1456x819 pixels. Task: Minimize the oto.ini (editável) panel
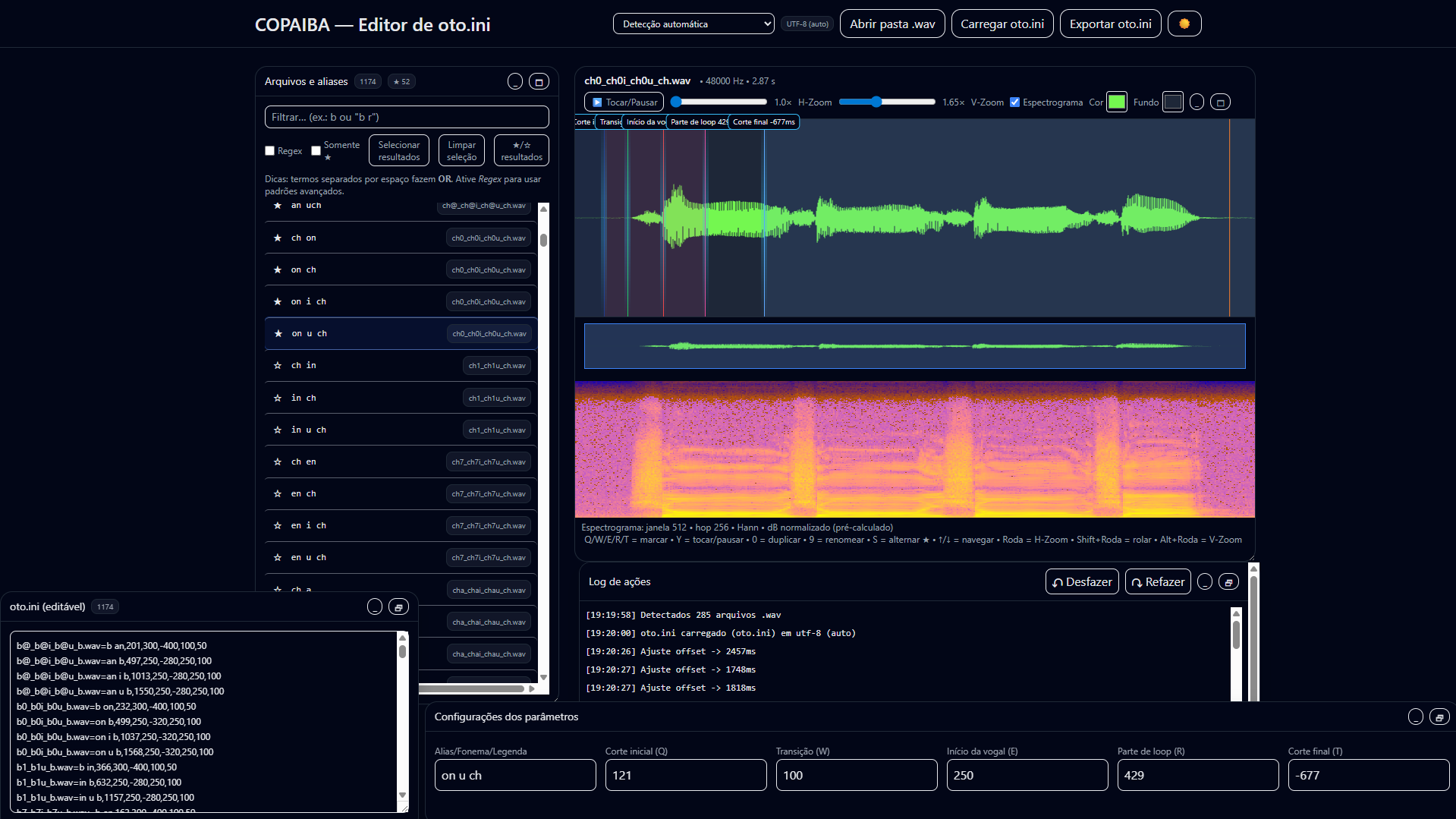tap(375, 607)
